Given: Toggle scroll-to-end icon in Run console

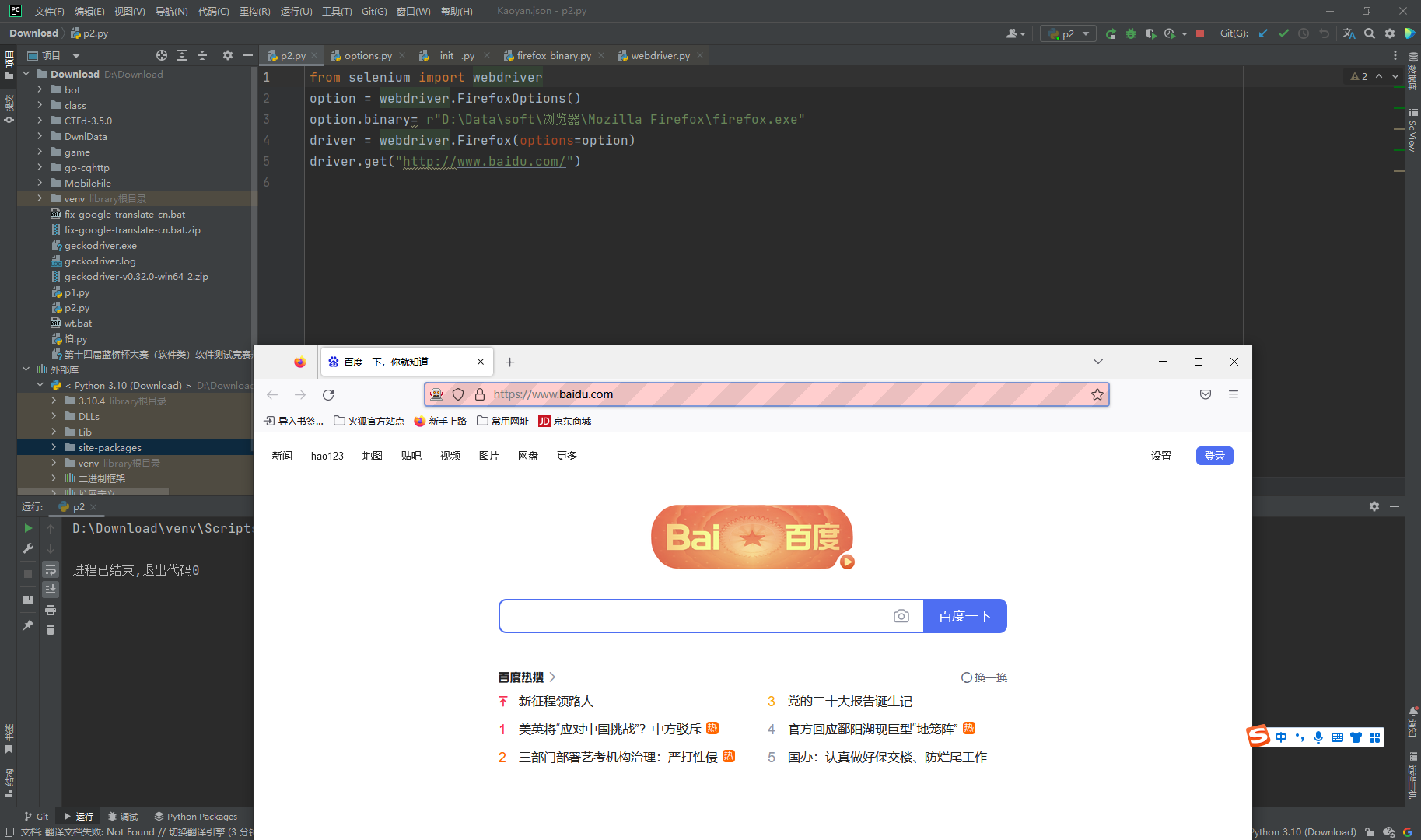Looking at the screenshot, I should pyautogui.click(x=51, y=590).
